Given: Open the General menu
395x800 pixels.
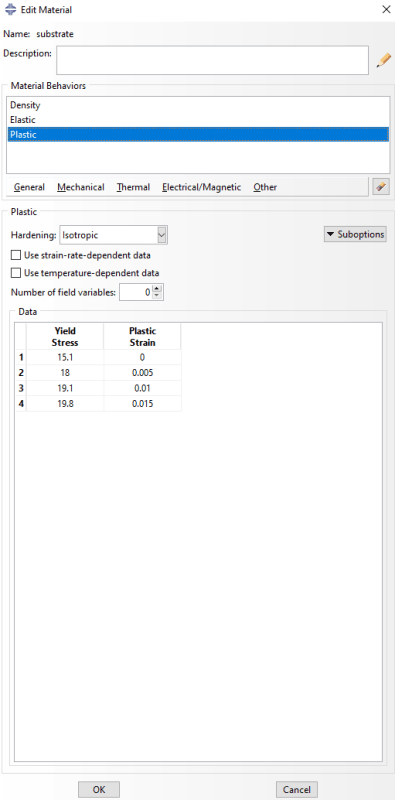Looking at the screenshot, I should 29,187.
